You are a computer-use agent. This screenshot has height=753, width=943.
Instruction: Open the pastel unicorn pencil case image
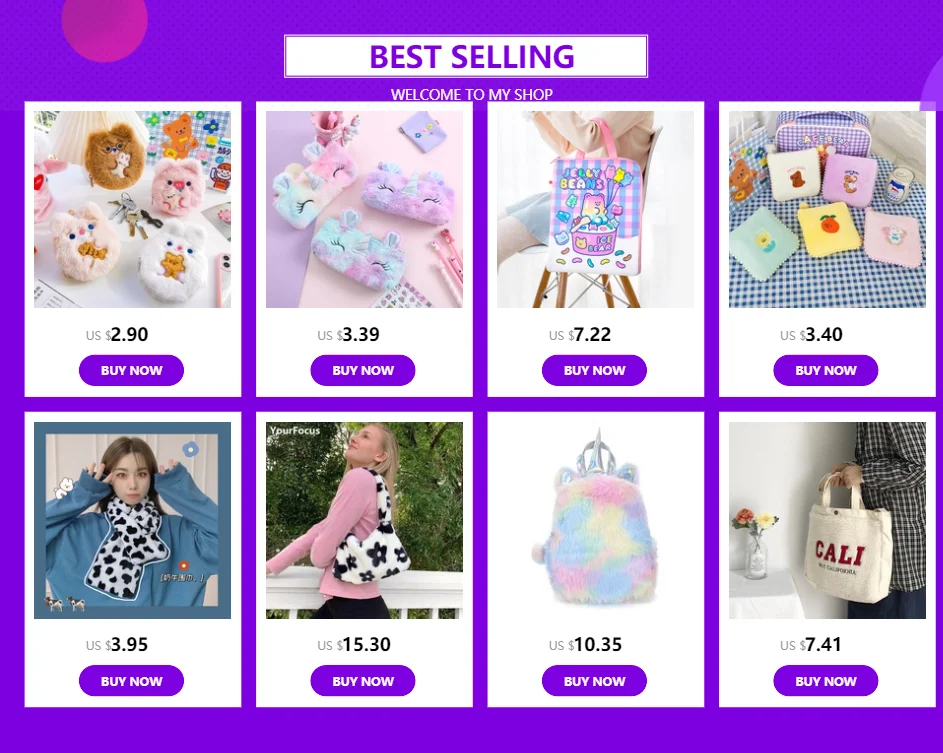tap(364, 209)
